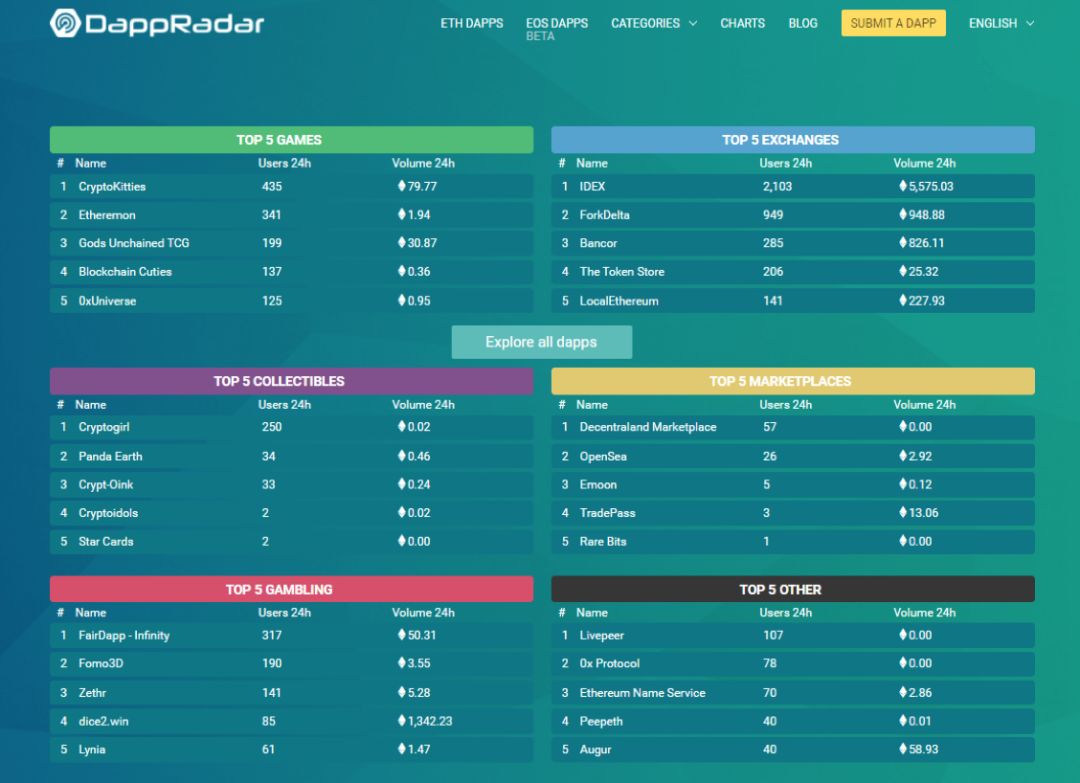The image size is (1080, 783).
Task: Click the Ether icon beside 0xUniverse volume 0.95
Action: click(402, 301)
